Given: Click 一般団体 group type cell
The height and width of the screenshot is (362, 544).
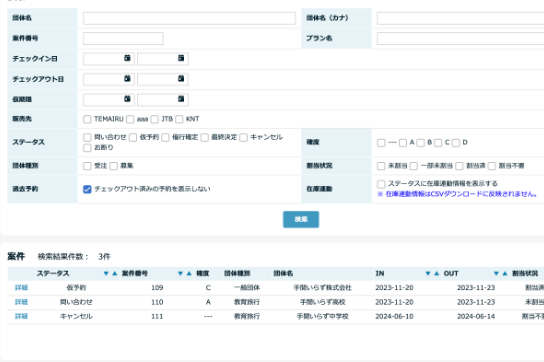Looking at the screenshot, I should point(247,288).
